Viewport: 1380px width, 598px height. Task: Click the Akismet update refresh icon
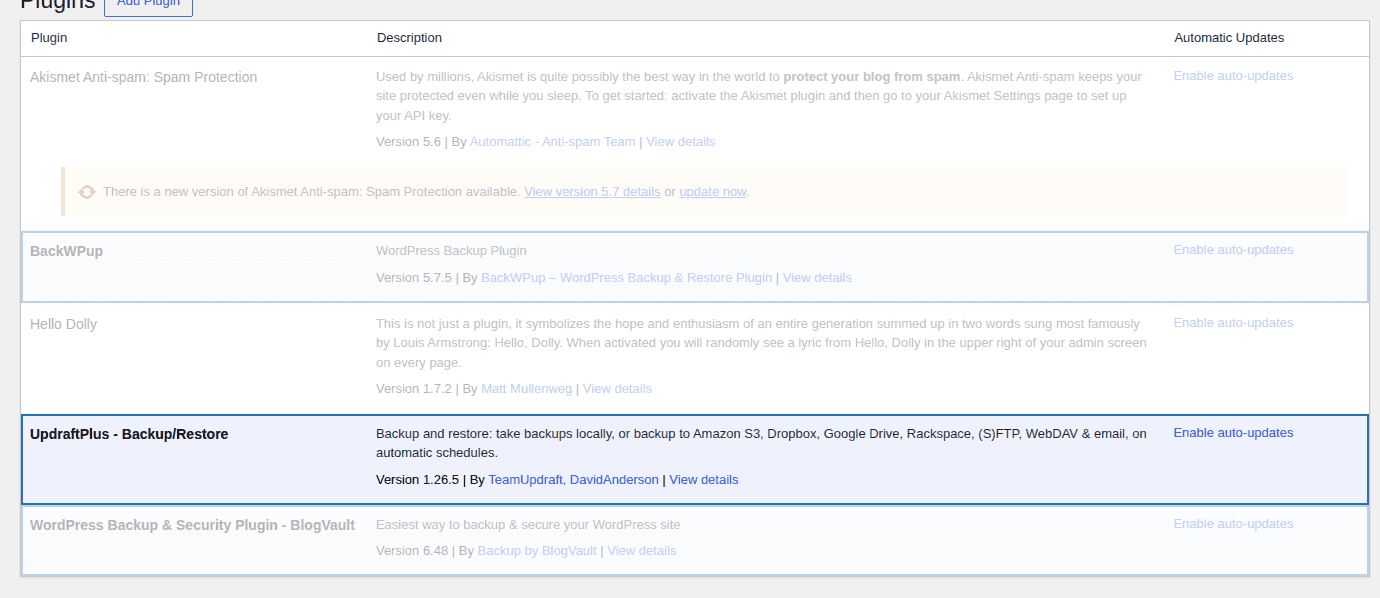tap(87, 192)
